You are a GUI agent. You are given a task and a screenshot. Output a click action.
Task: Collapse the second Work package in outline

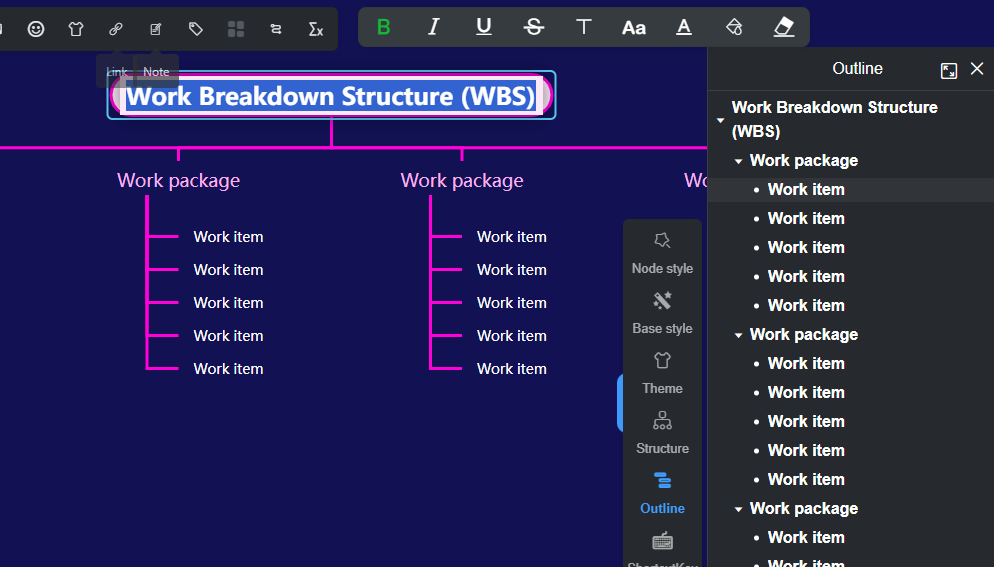(739, 335)
